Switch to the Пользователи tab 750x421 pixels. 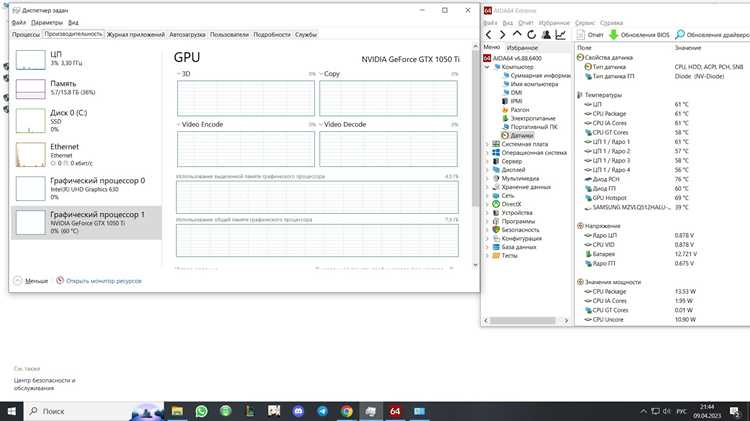point(229,34)
